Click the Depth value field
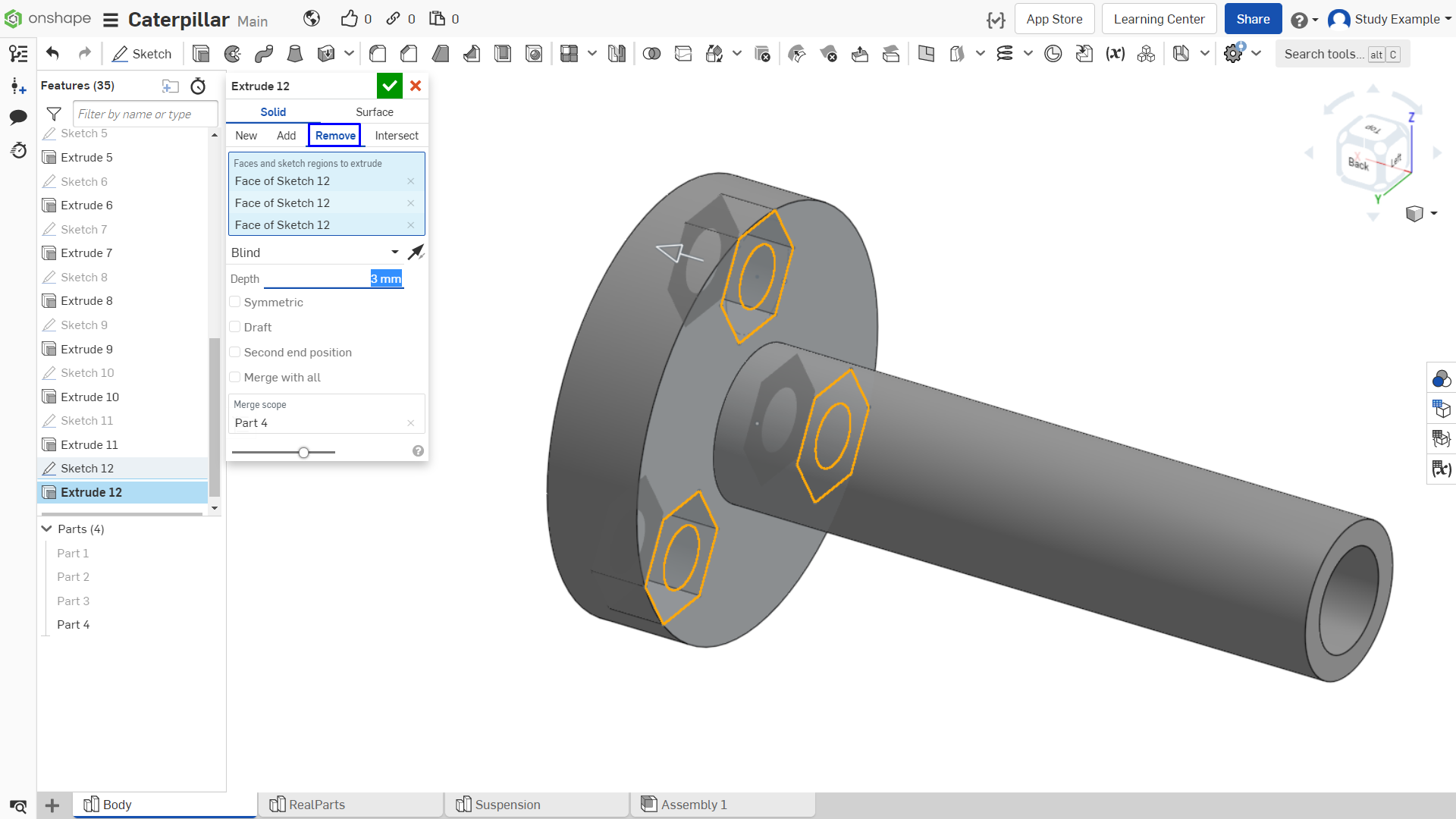 click(x=333, y=279)
